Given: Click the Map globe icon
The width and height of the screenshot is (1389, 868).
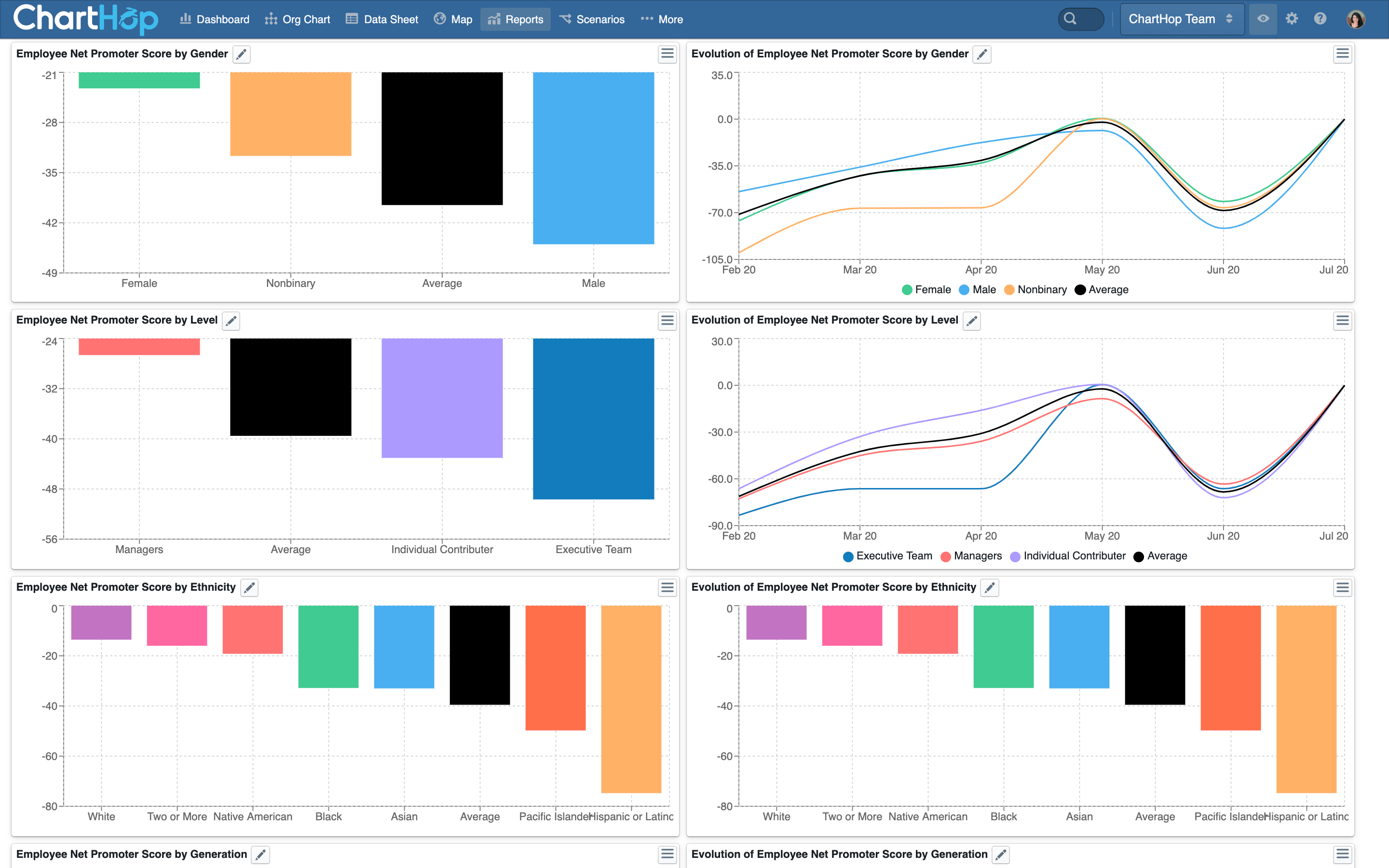Looking at the screenshot, I should point(439,19).
